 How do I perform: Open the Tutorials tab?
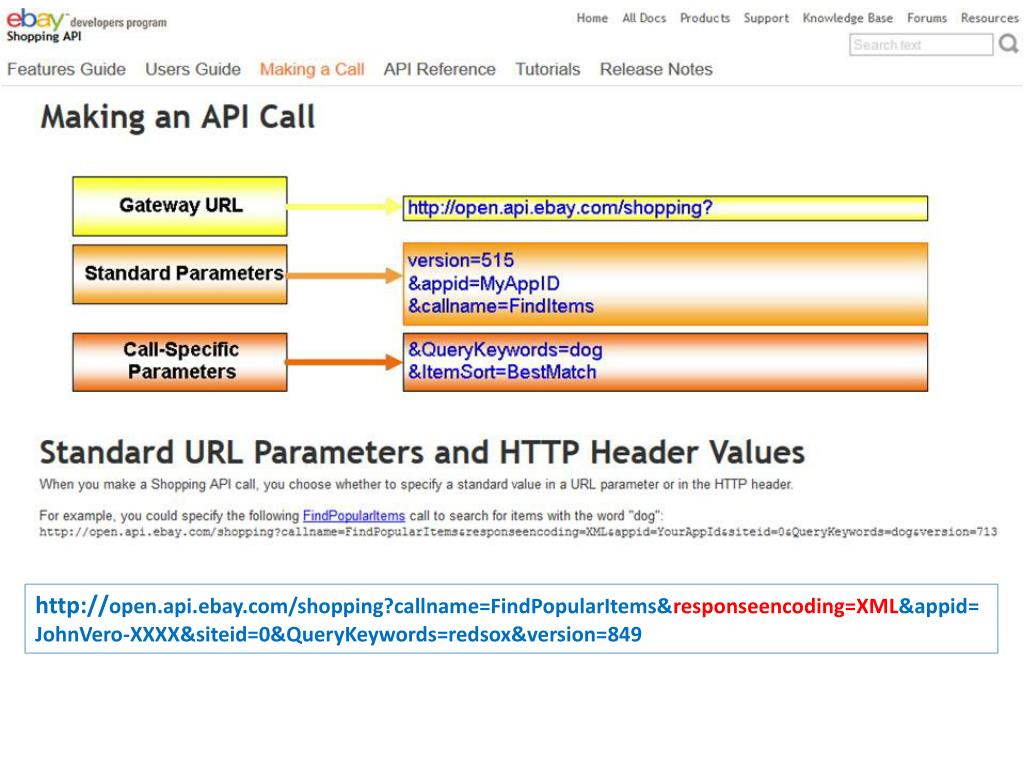point(547,69)
